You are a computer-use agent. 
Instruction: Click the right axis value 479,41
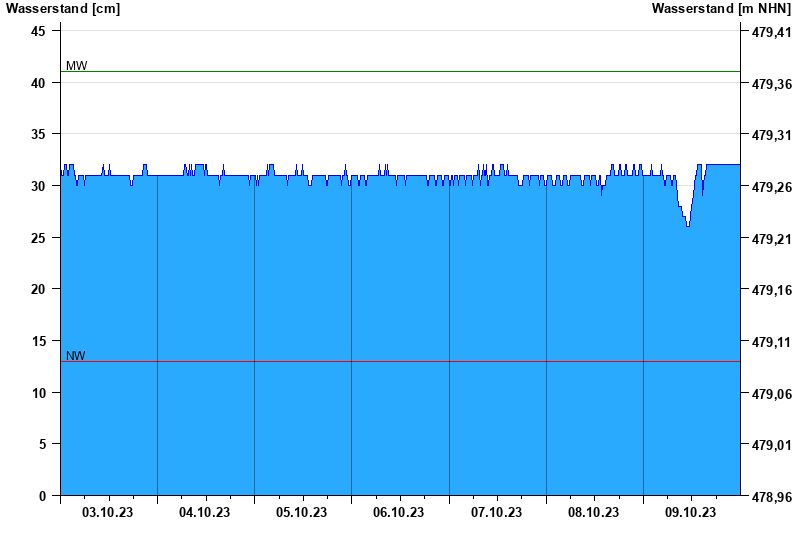tap(772, 33)
